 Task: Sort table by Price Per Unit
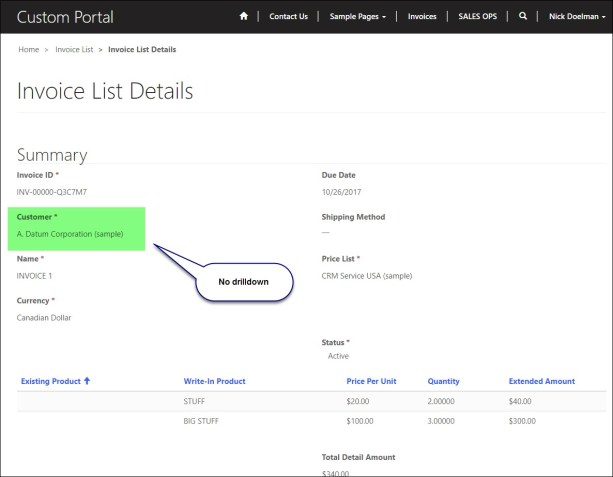tap(371, 381)
